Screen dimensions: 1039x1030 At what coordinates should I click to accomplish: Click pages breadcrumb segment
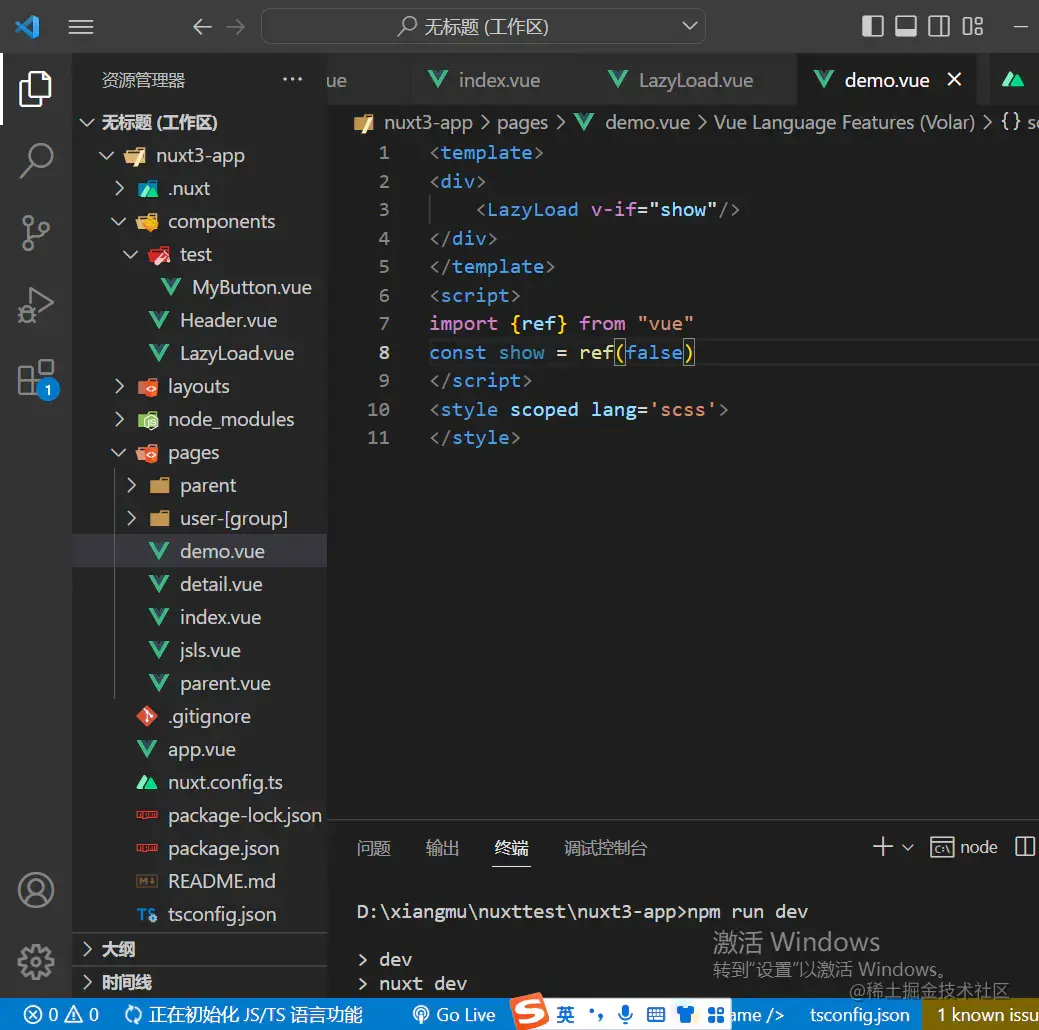pos(522,123)
